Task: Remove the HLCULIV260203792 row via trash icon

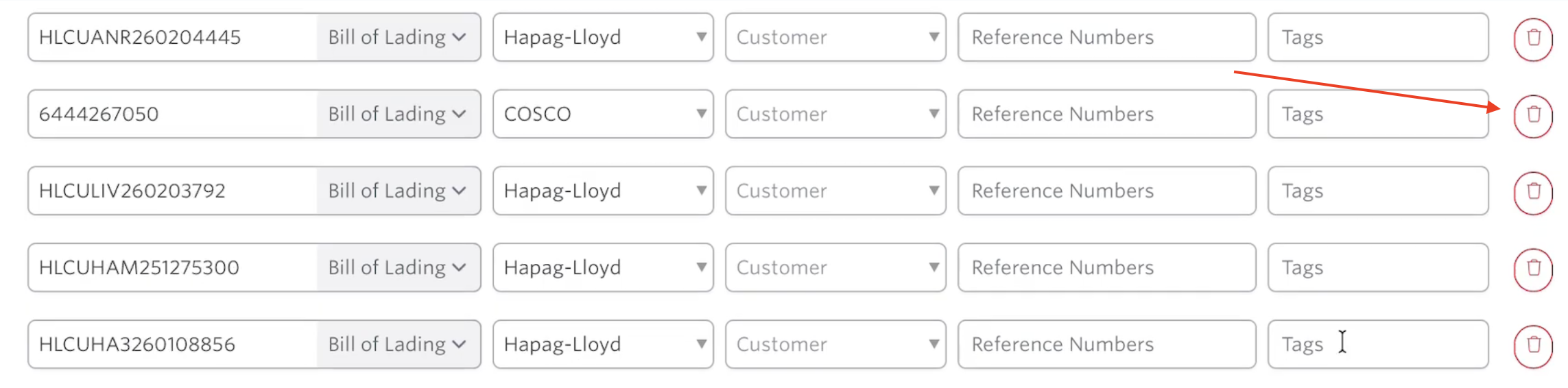Action: click(x=1533, y=192)
